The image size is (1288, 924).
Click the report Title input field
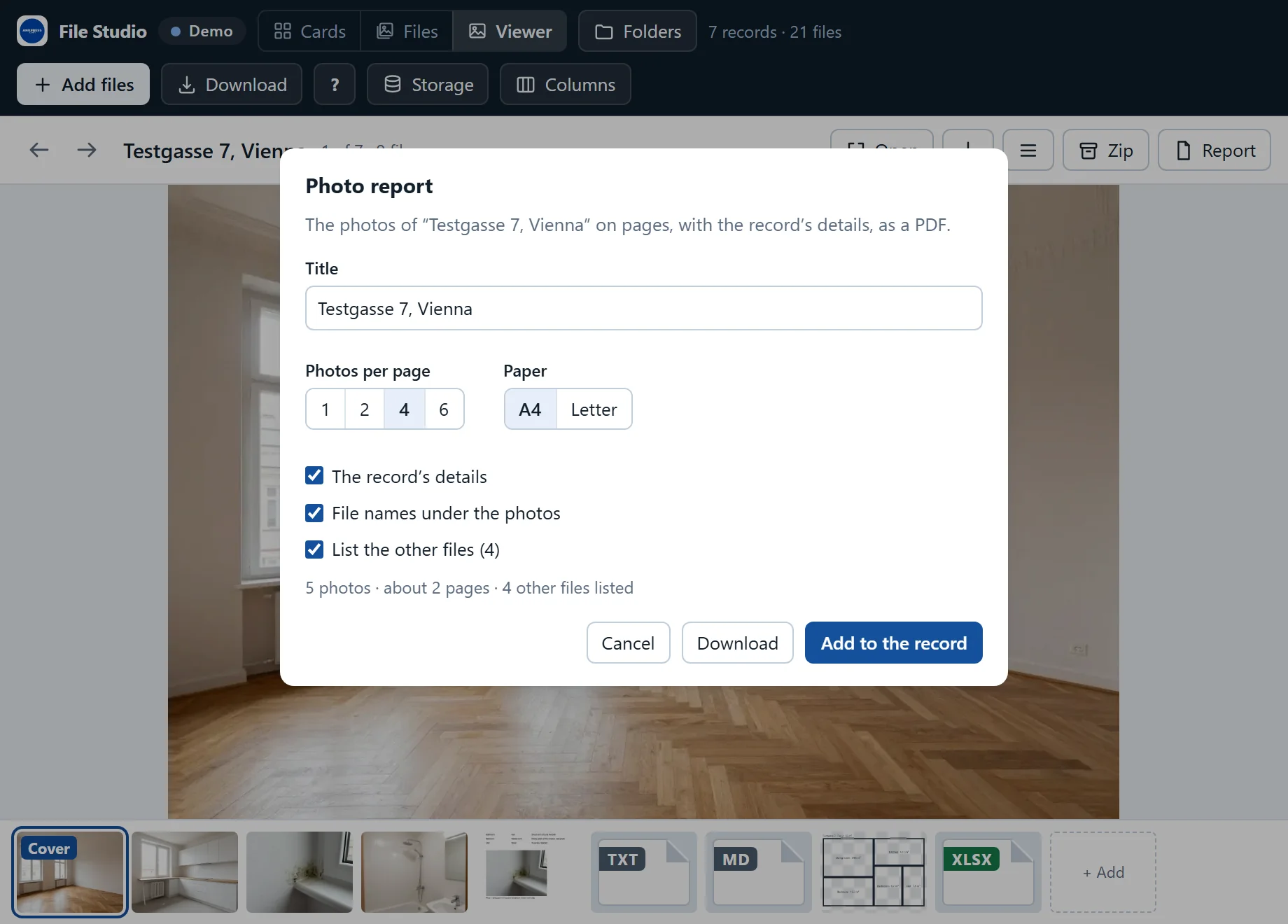coord(644,308)
